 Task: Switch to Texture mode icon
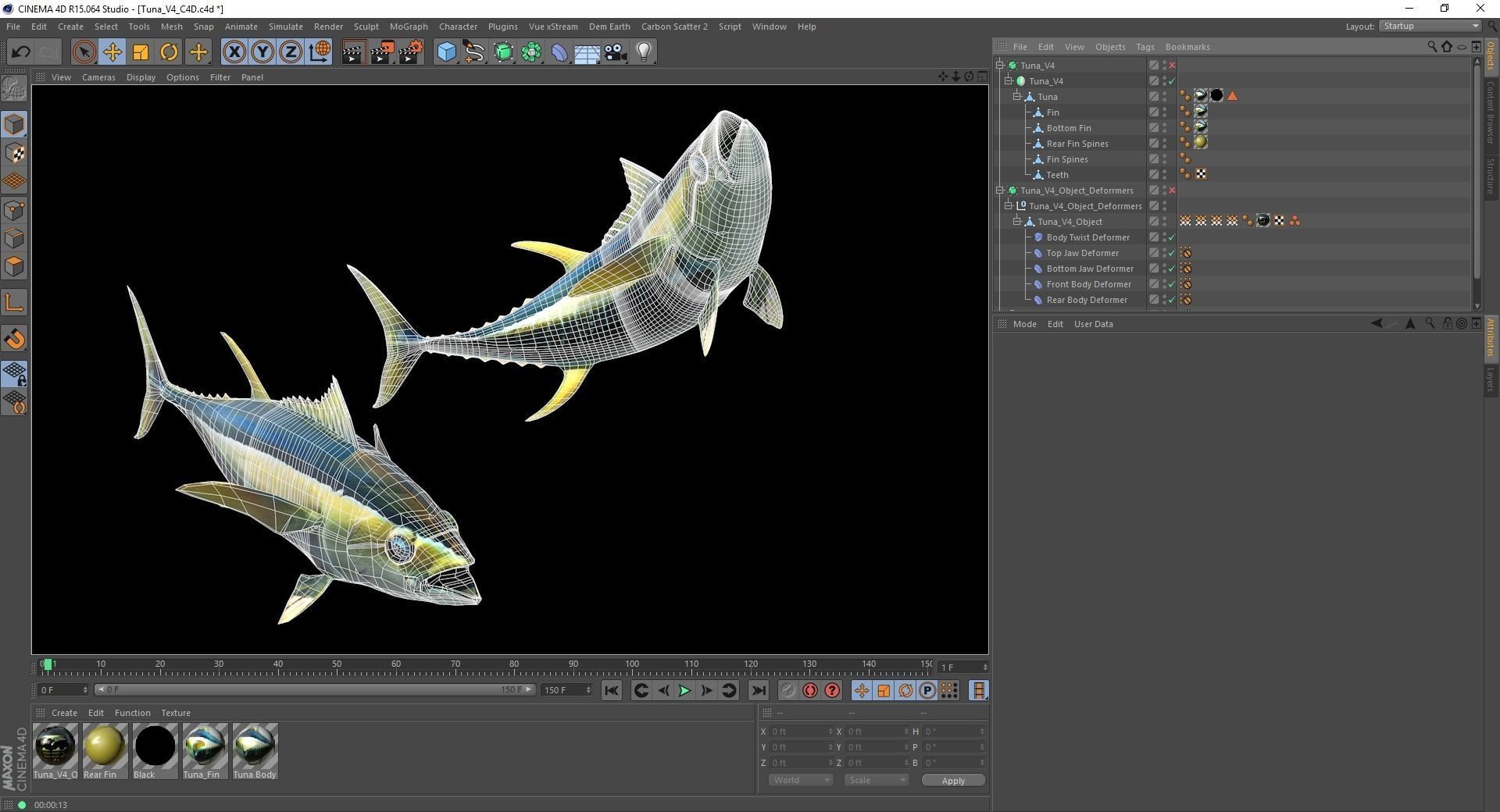coord(14,153)
